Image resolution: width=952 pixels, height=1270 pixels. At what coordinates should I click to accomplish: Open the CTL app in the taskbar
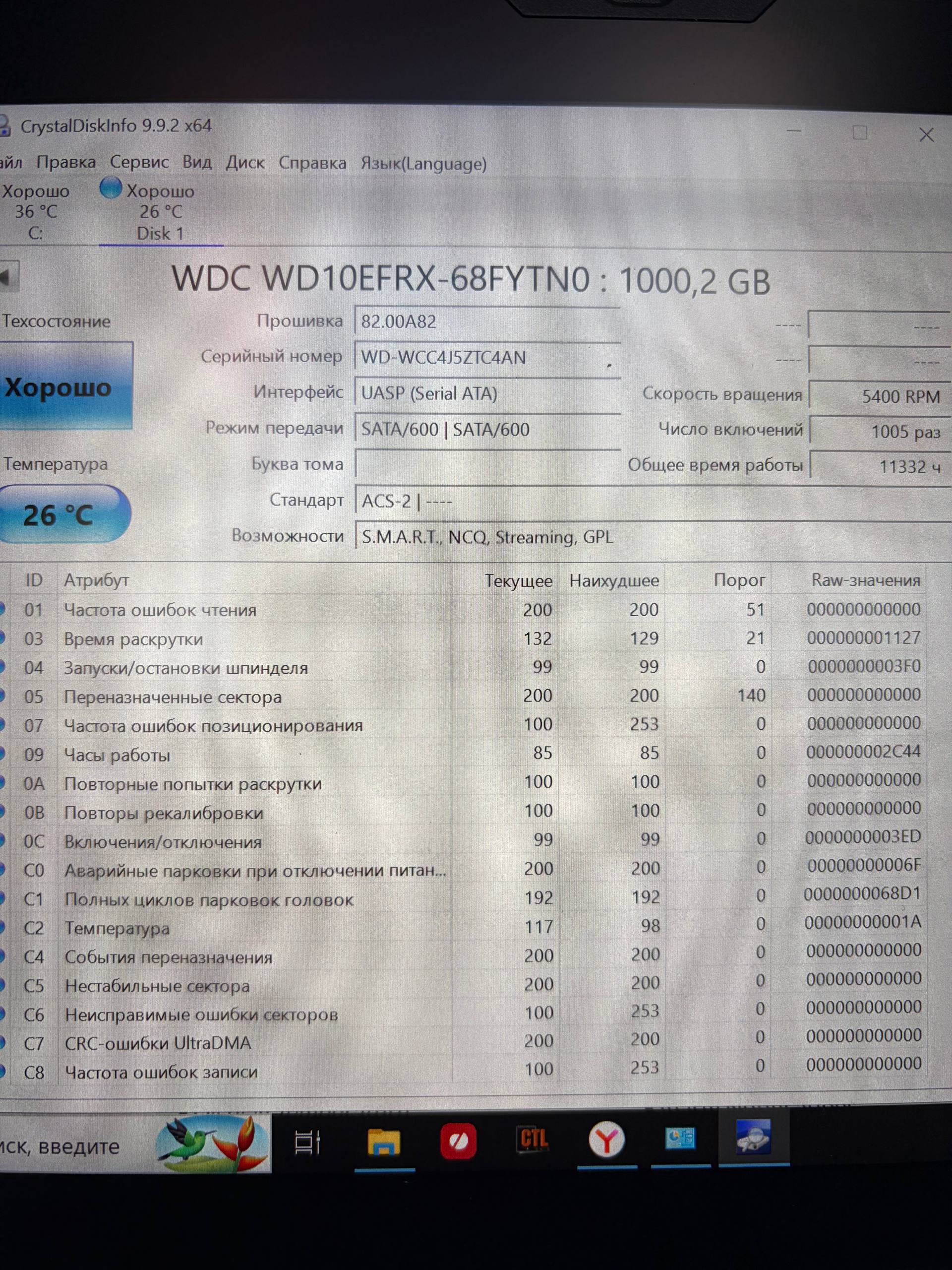click(x=533, y=1139)
